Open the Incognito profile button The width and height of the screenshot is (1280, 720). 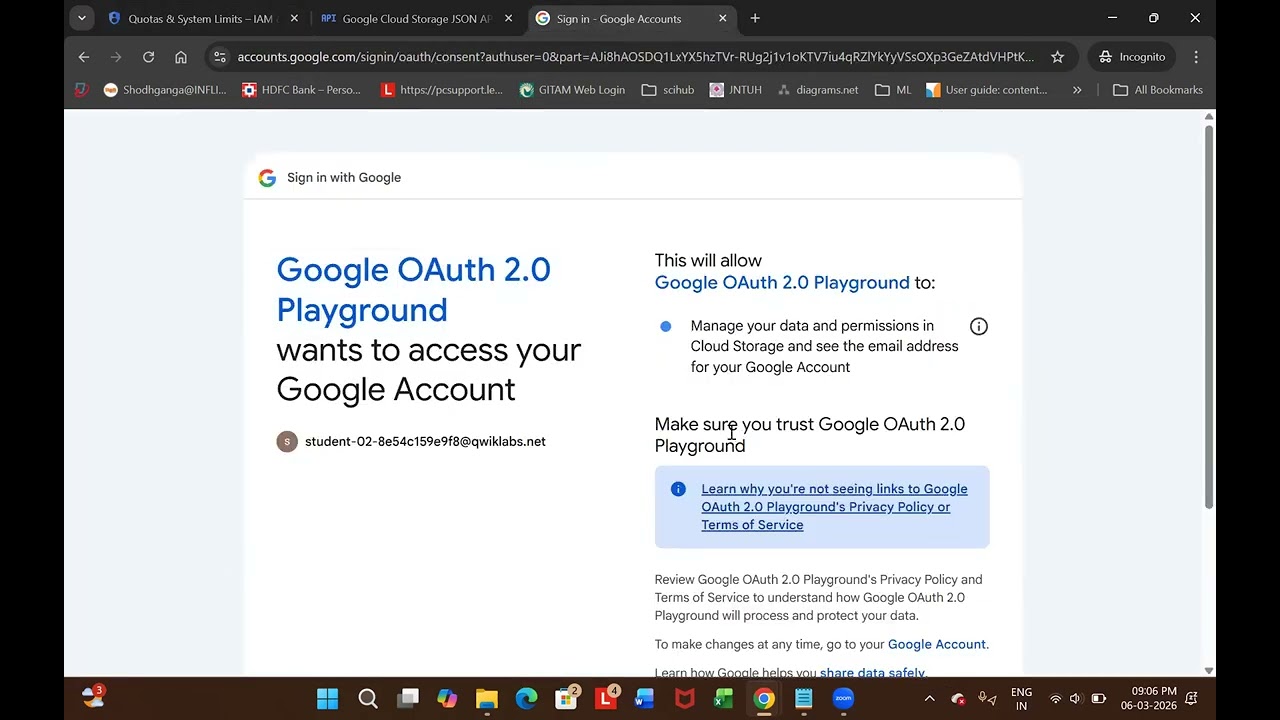(x=1132, y=57)
